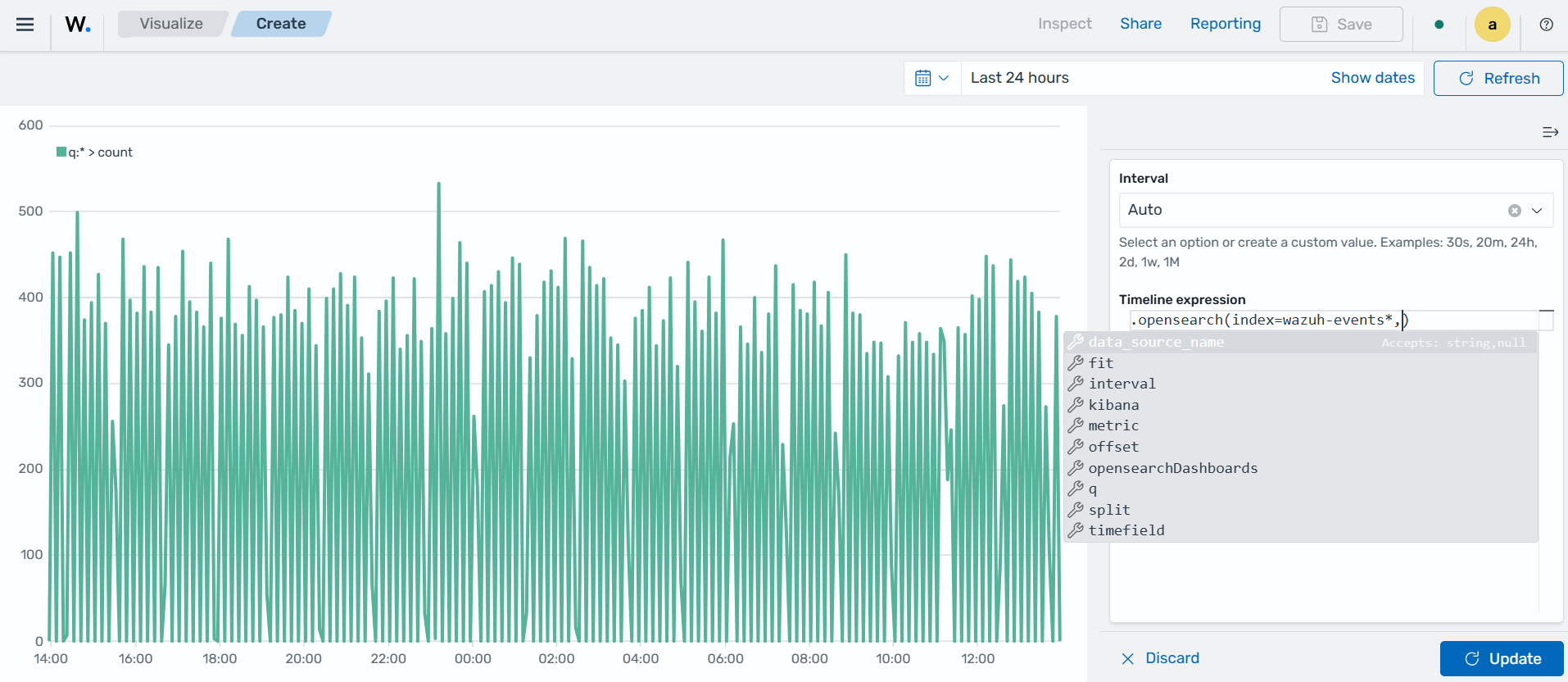Save the visualization
The image size is (1568, 682).
pos(1341,25)
